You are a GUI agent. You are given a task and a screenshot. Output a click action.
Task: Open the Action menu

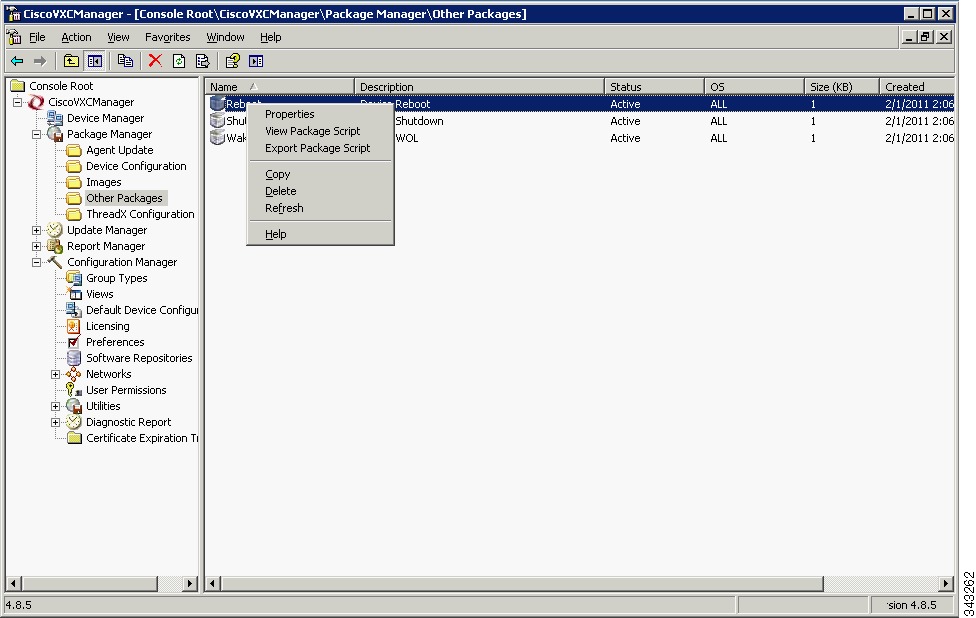[76, 37]
